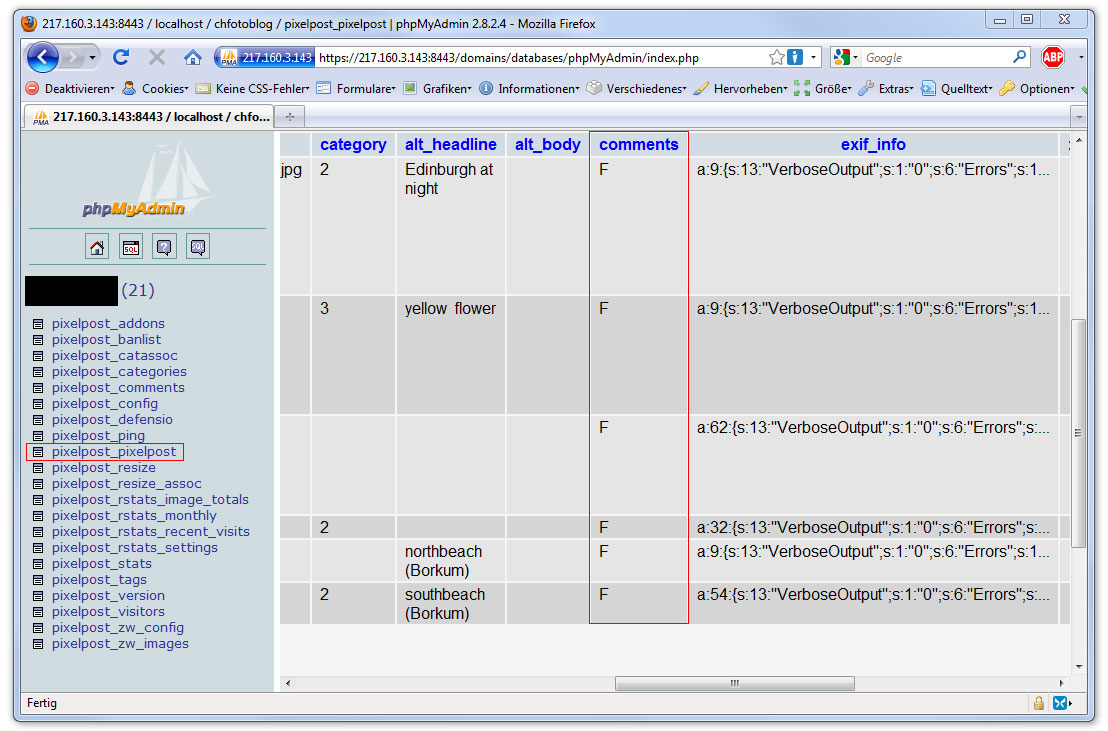Viewport: 1108px width, 731px height.
Task: Open the Hervorheben toolbar menu
Action: click(741, 88)
